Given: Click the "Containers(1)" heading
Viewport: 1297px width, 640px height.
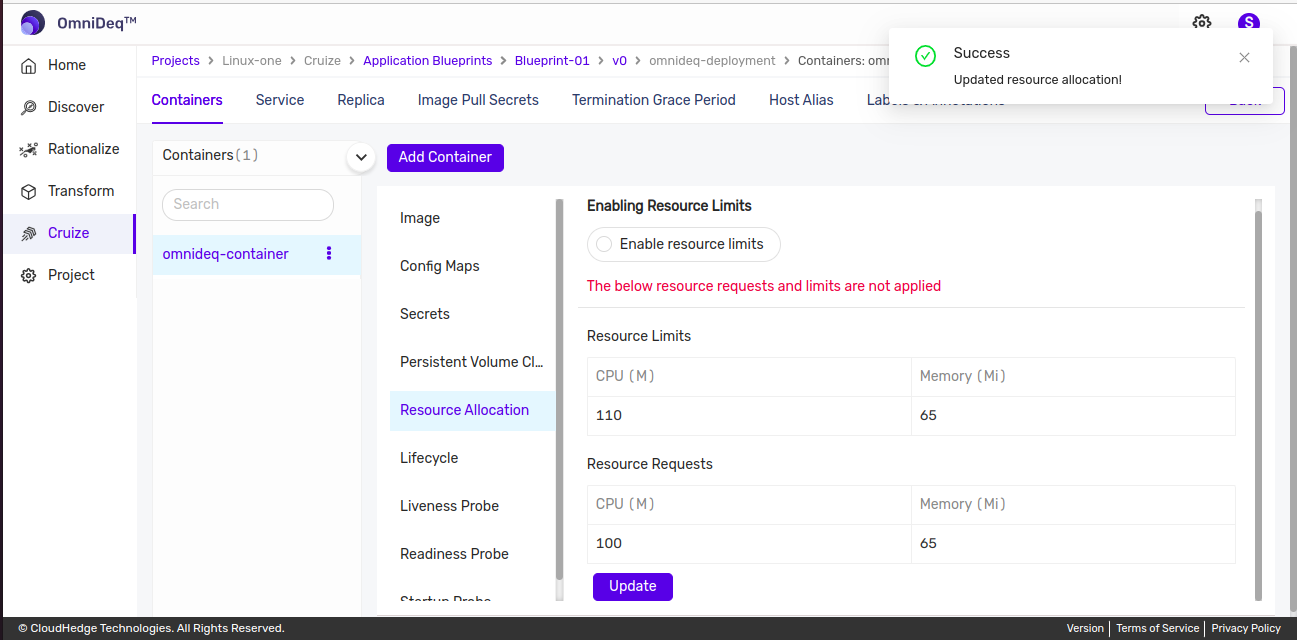Looking at the screenshot, I should coord(211,156).
